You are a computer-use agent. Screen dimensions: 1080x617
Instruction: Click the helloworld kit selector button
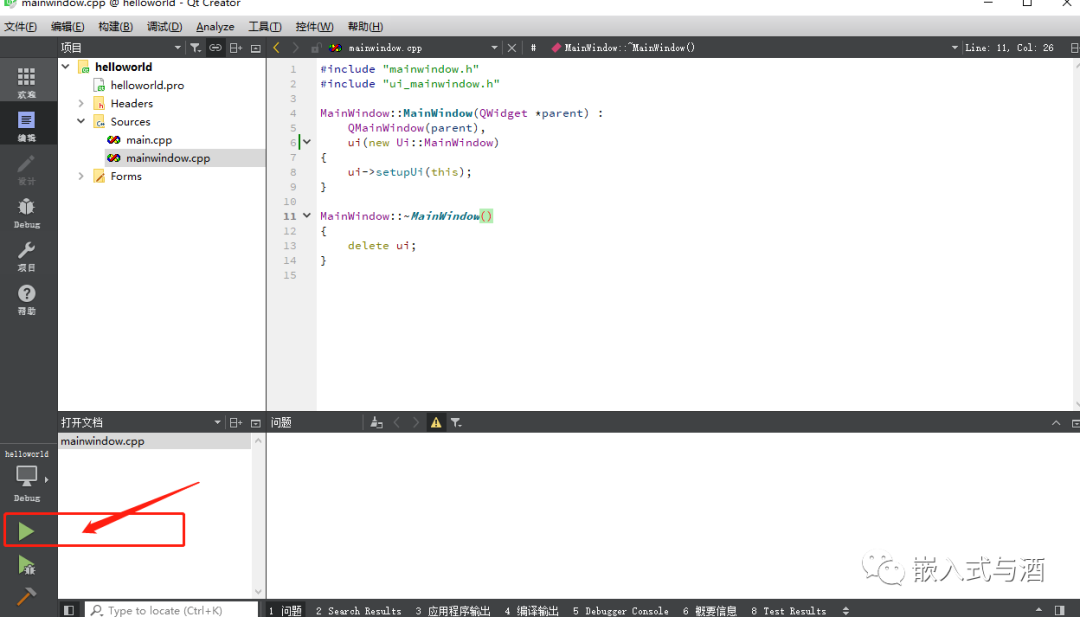point(27,476)
